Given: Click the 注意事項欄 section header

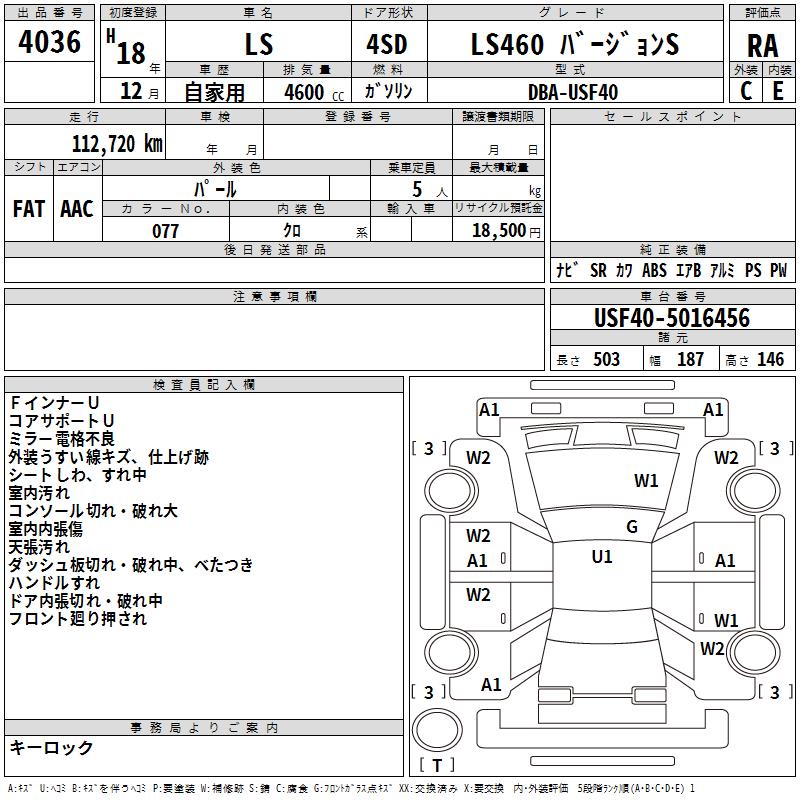Looking at the screenshot, I should click(275, 296).
